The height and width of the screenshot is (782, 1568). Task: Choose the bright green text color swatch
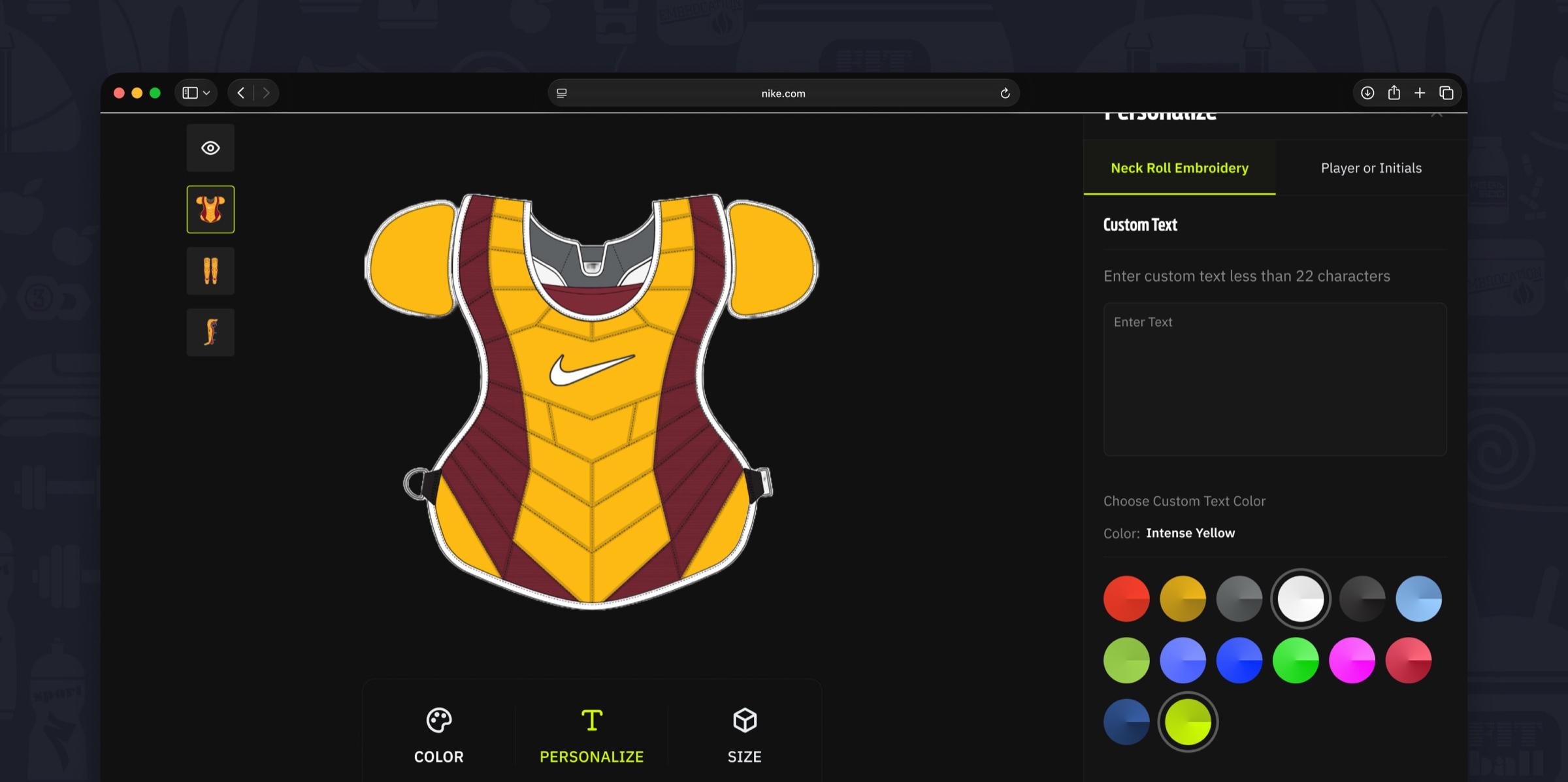point(1296,660)
